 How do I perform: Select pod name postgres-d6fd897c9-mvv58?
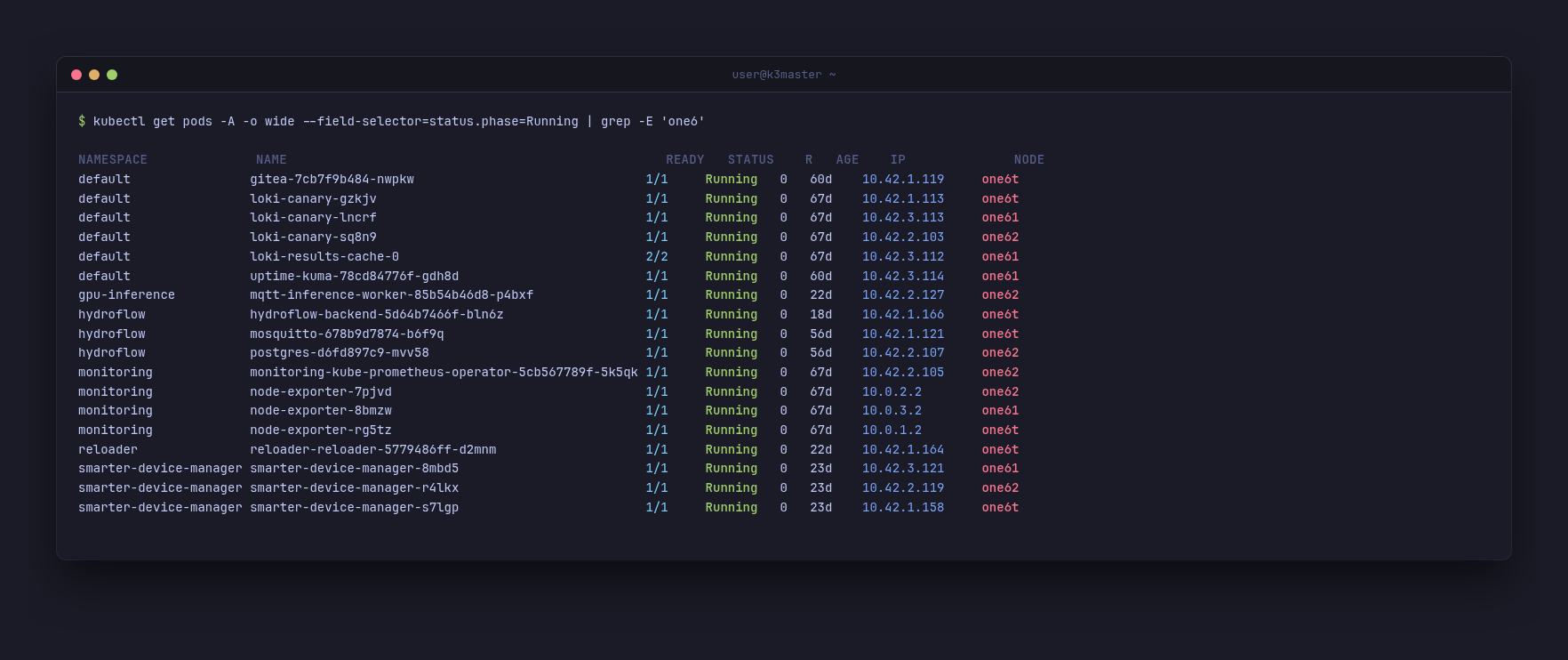click(340, 353)
